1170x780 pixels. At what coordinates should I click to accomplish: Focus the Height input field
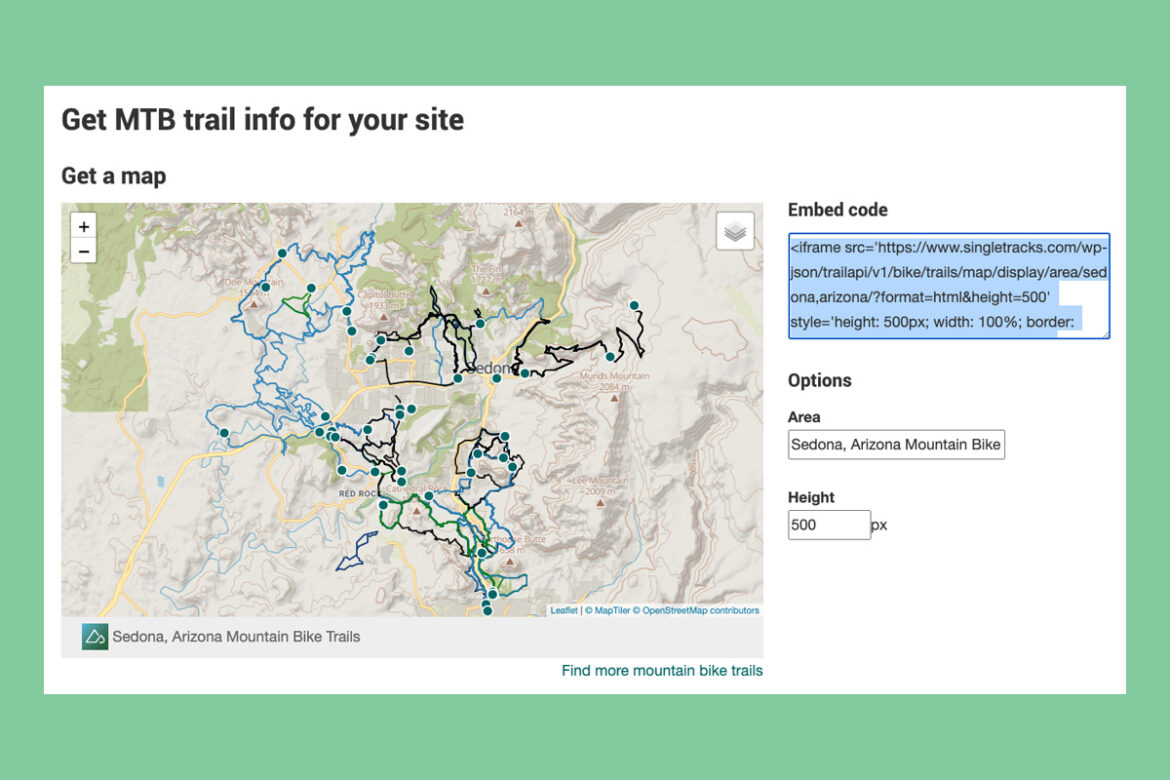point(829,525)
